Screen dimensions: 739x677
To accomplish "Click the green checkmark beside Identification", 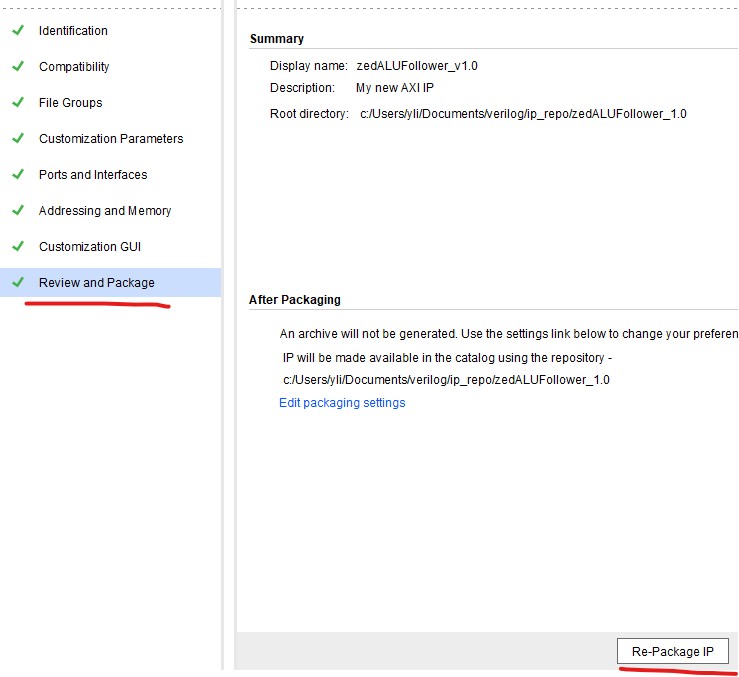I will pos(17,31).
